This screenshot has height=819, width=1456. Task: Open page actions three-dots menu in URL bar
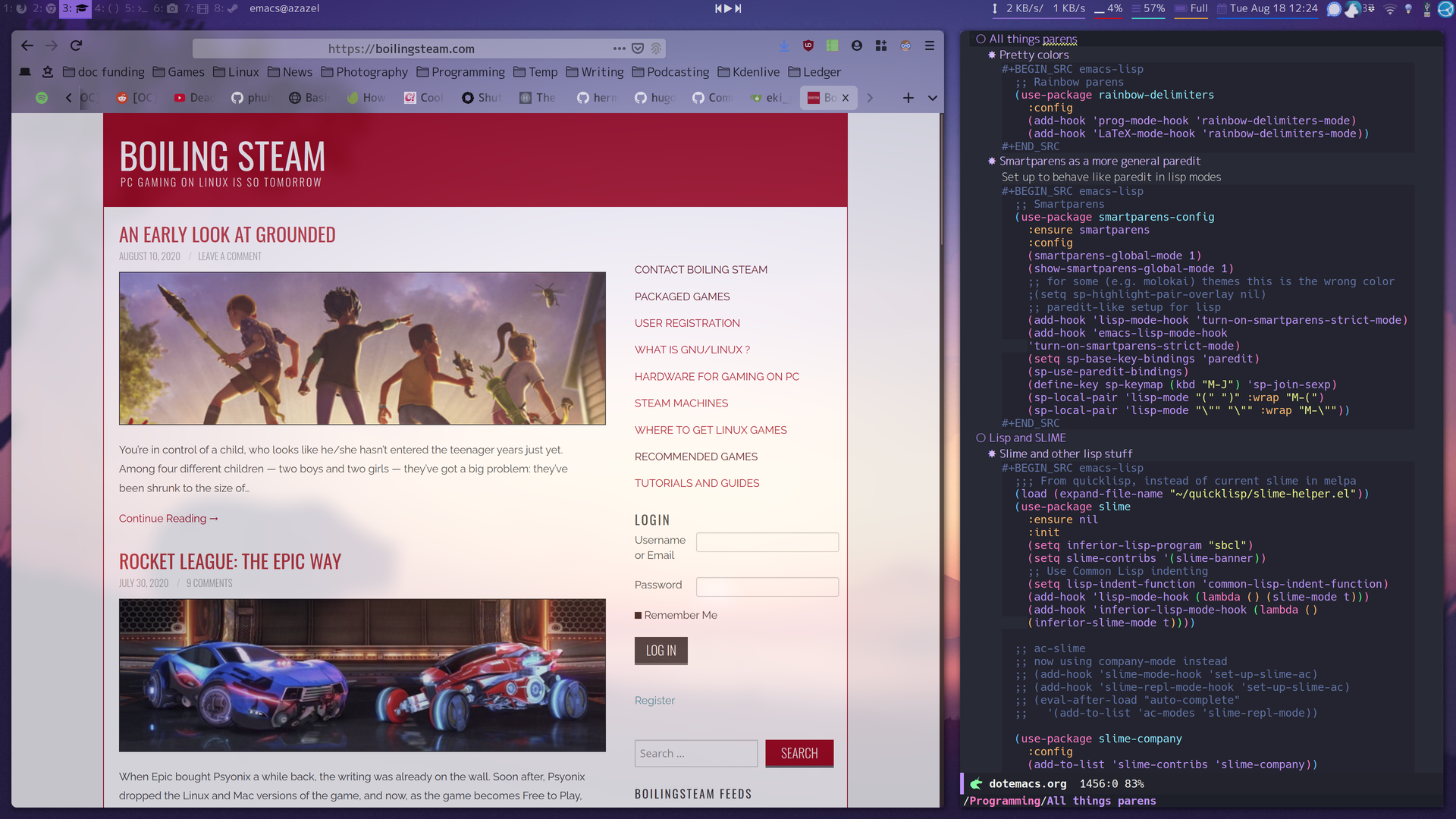(620, 49)
